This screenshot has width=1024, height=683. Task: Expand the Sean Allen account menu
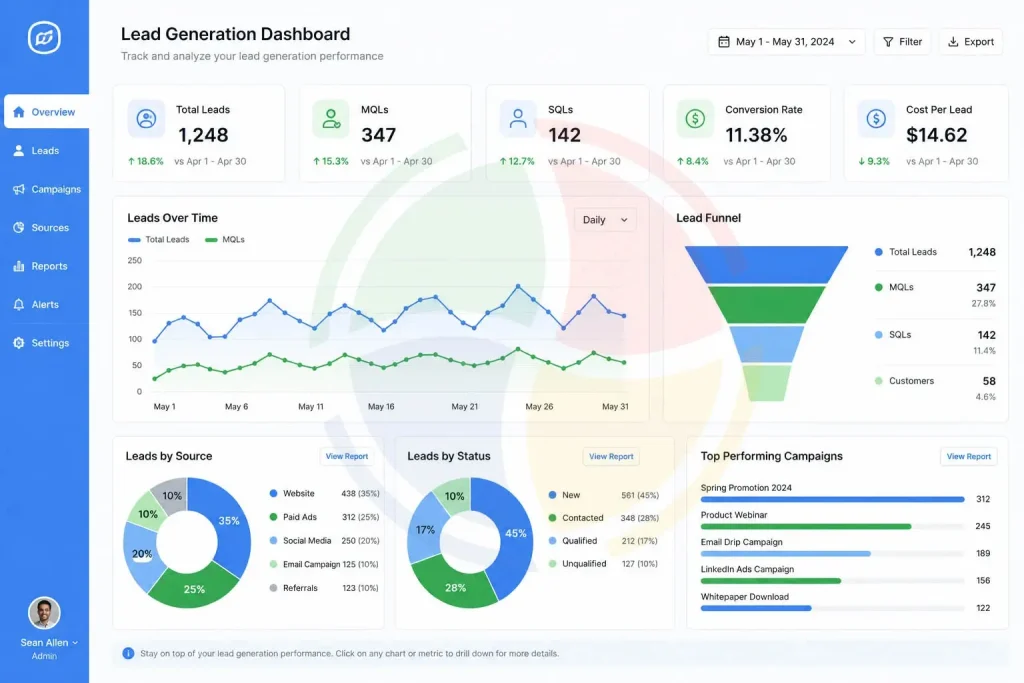(49, 643)
